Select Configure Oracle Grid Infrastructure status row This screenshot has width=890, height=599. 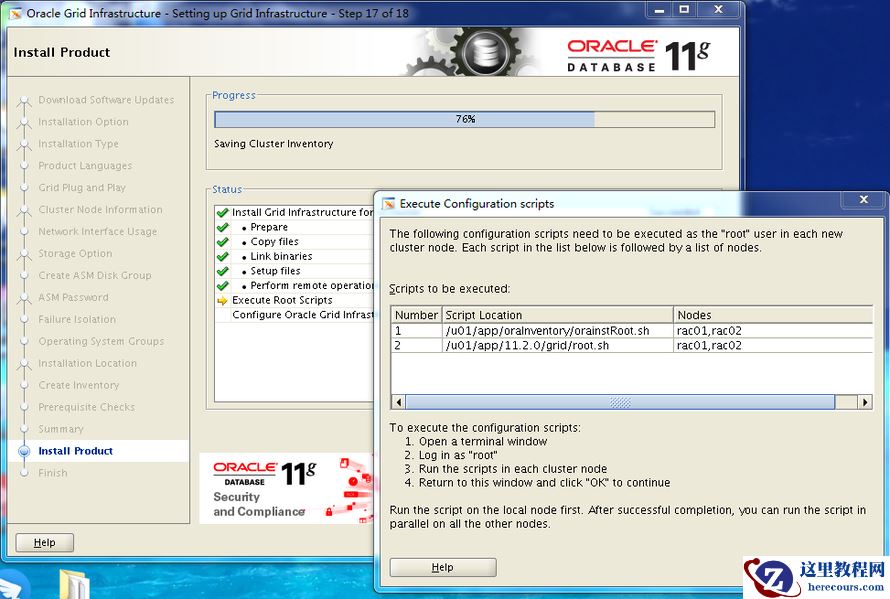[x=294, y=315]
